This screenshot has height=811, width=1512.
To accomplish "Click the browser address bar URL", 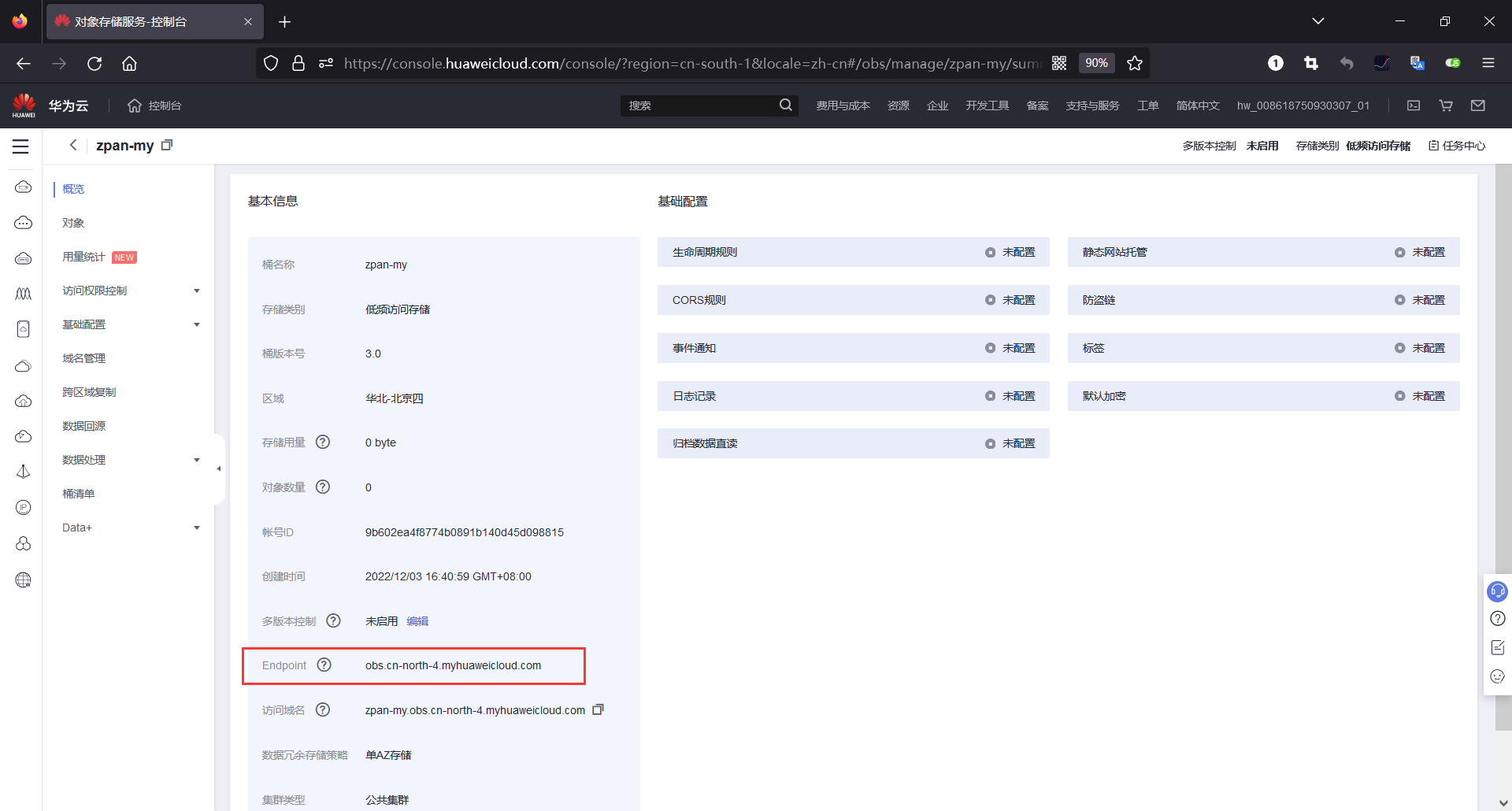I will point(693,64).
